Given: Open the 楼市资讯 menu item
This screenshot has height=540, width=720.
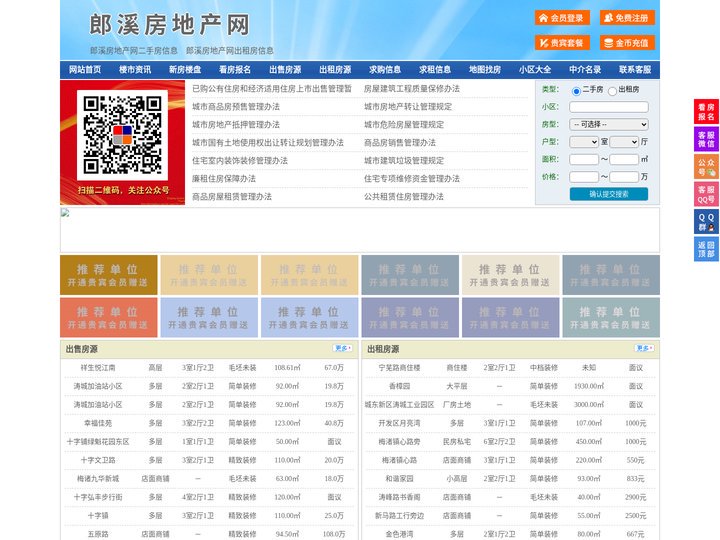Looking at the screenshot, I should [x=135, y=70].
